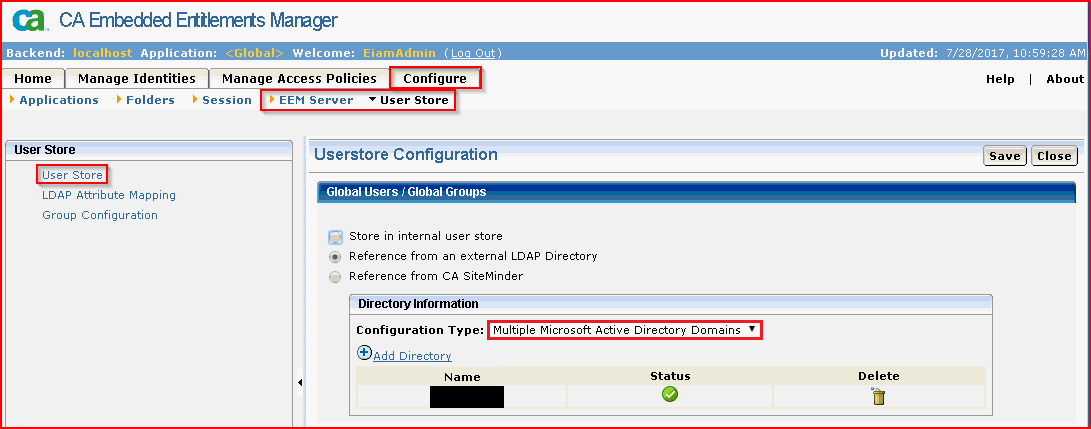Select Reference from an external LDAP Directory
This screenshot has height=429, width=1091.
[335, 257]
